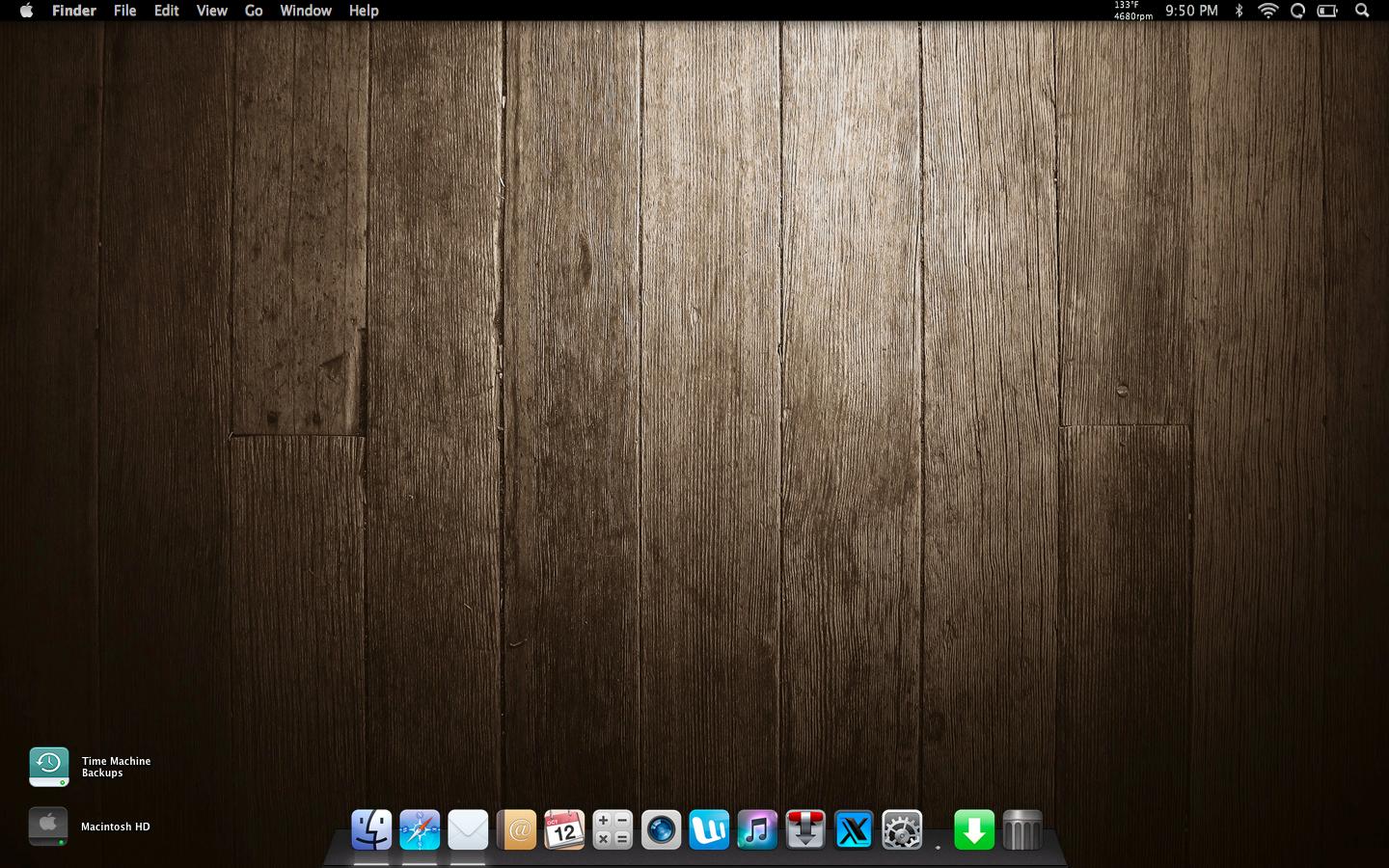
Task: Open the Bluetooth status menu
Action: pyautogui.click(x=1239, y=11)
